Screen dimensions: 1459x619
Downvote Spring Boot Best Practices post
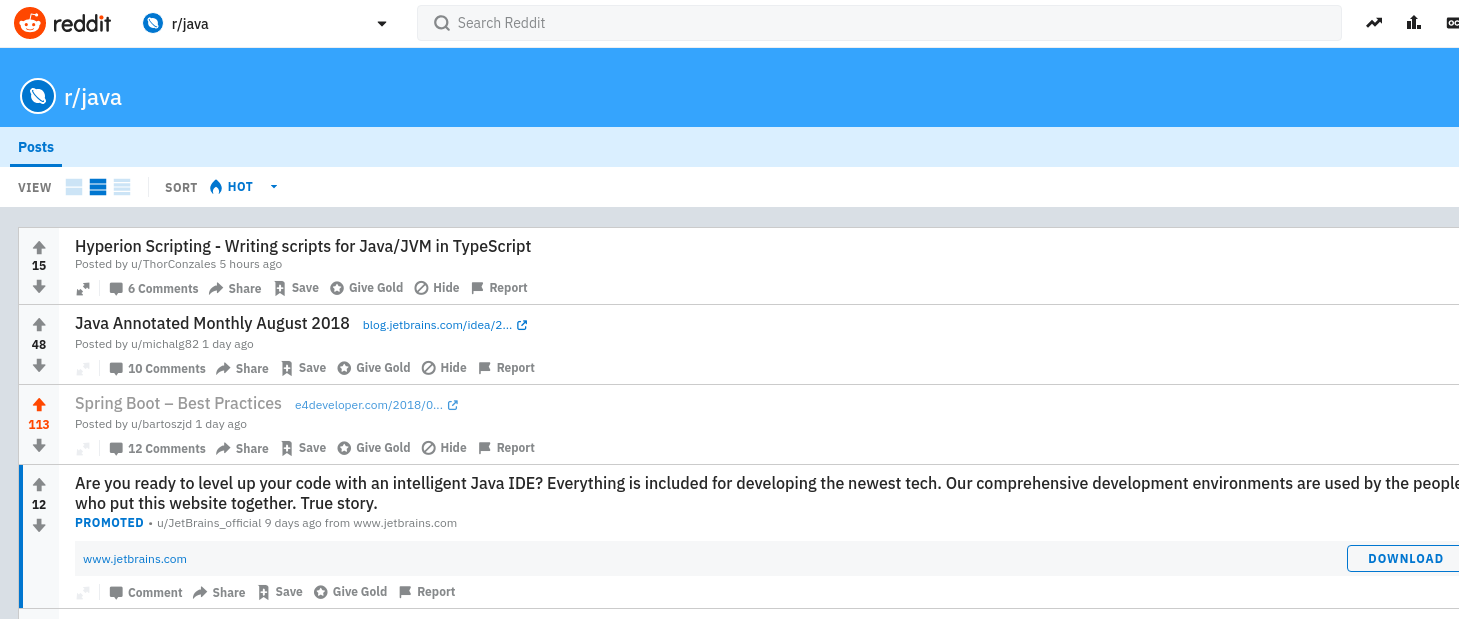tap(39, 445)
